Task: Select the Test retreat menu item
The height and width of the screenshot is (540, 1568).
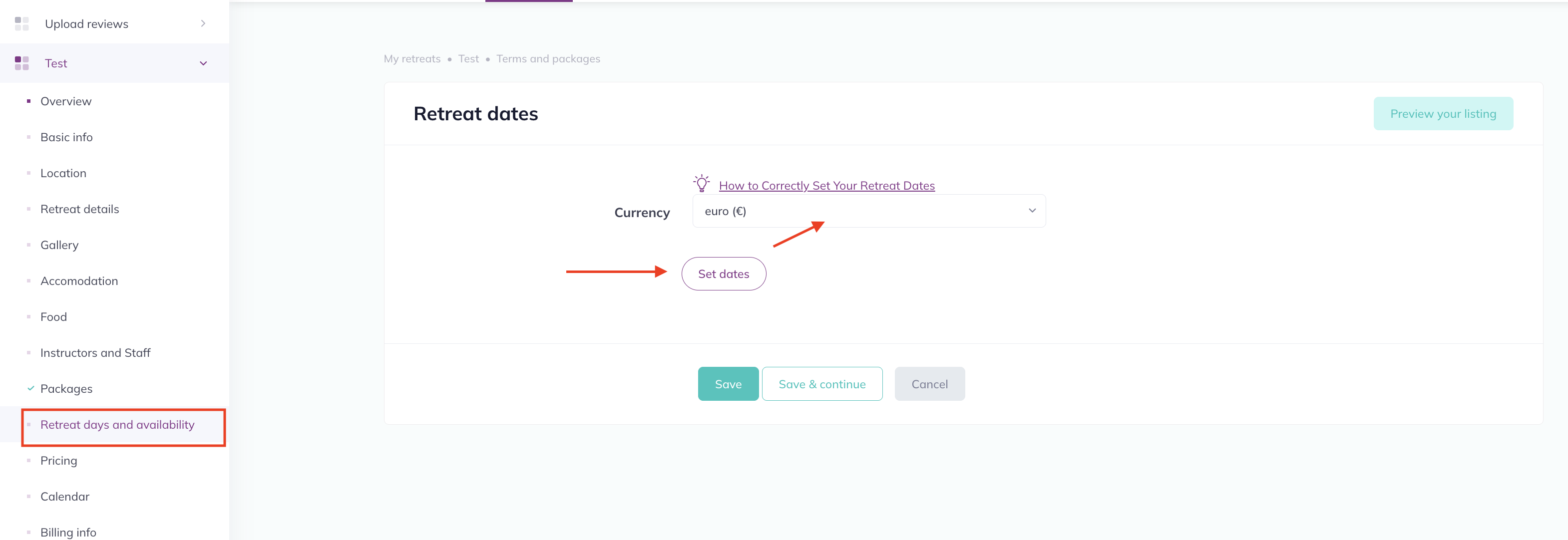Action: tap(56, 63)
